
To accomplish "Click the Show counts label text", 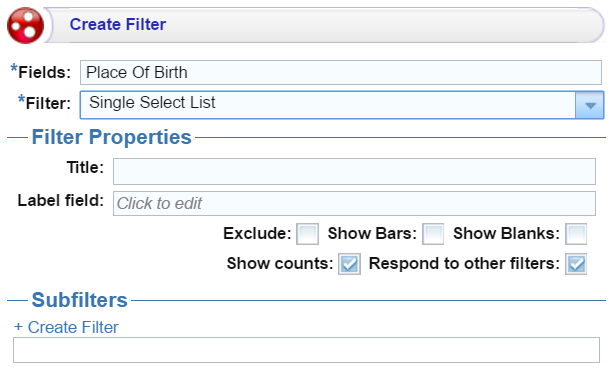I will [280, 264].
